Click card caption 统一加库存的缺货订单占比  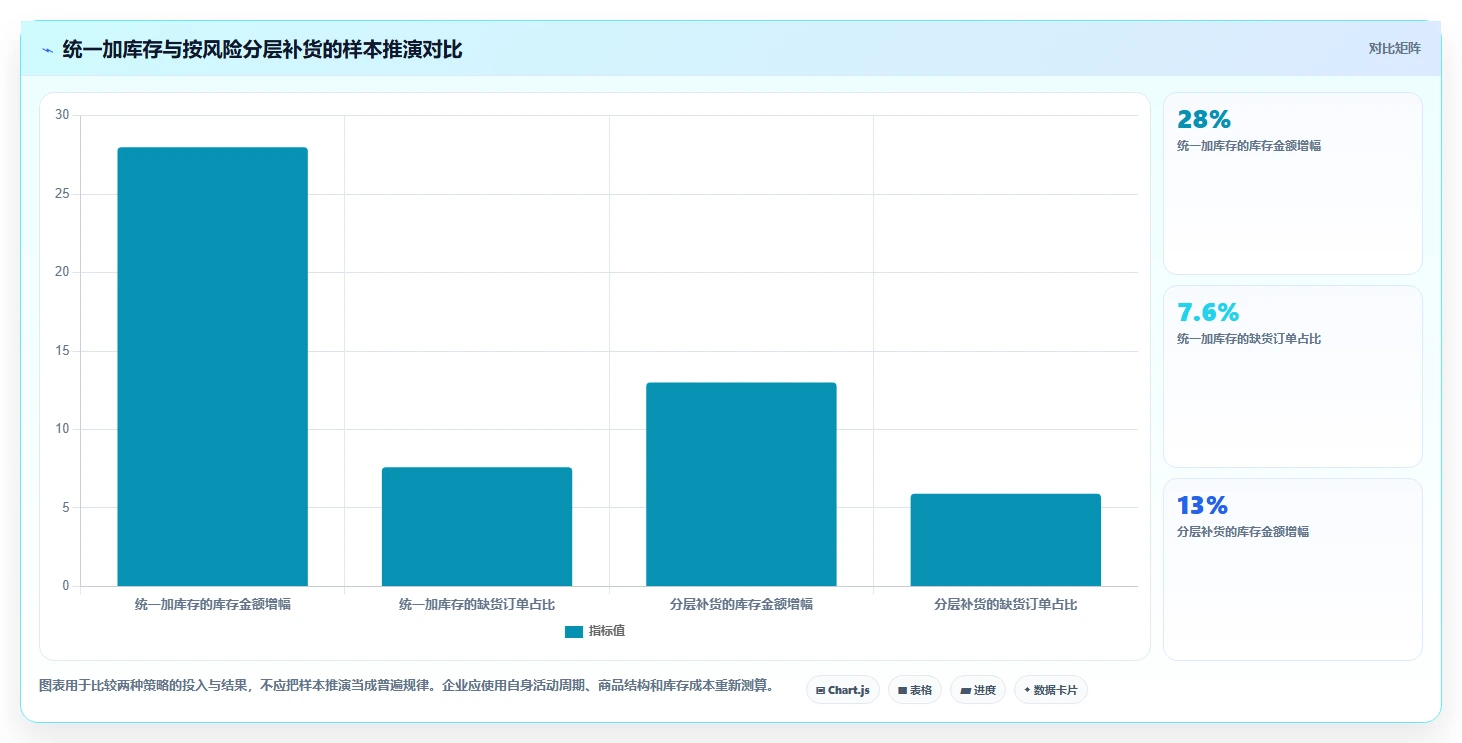coord(1249,339)
